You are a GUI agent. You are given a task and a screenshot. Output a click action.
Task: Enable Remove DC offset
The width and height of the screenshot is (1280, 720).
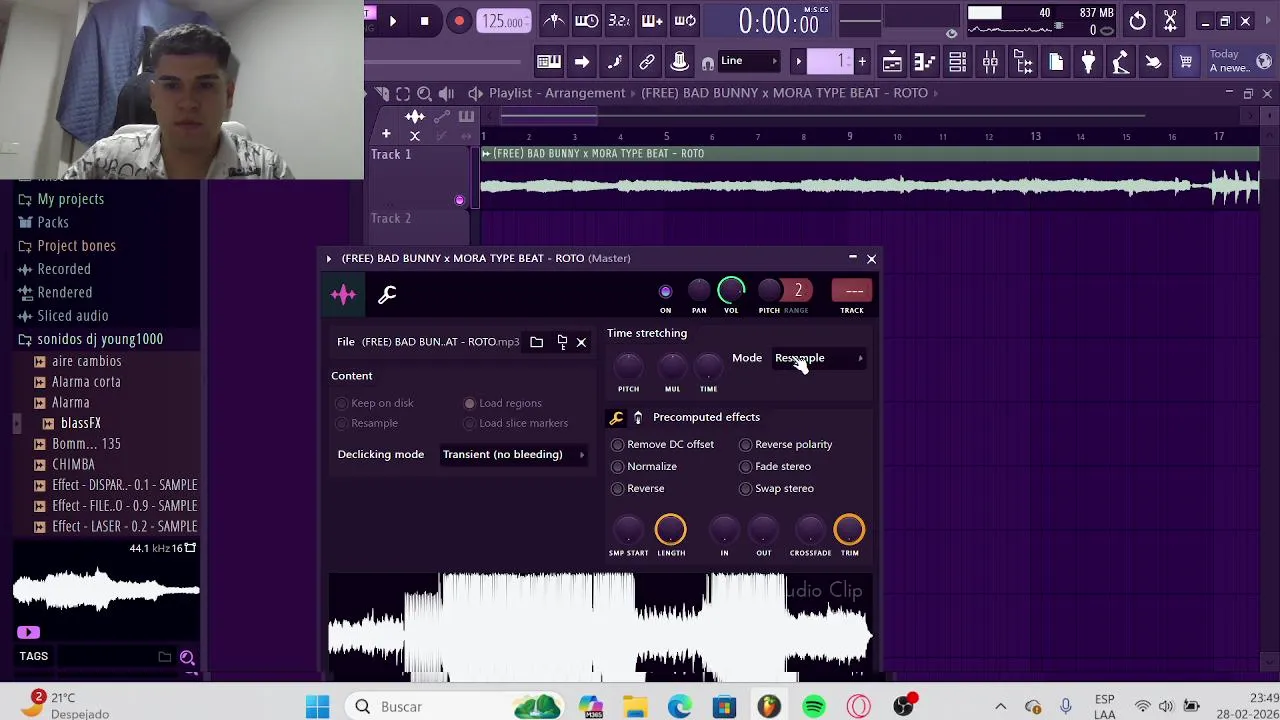662,444
